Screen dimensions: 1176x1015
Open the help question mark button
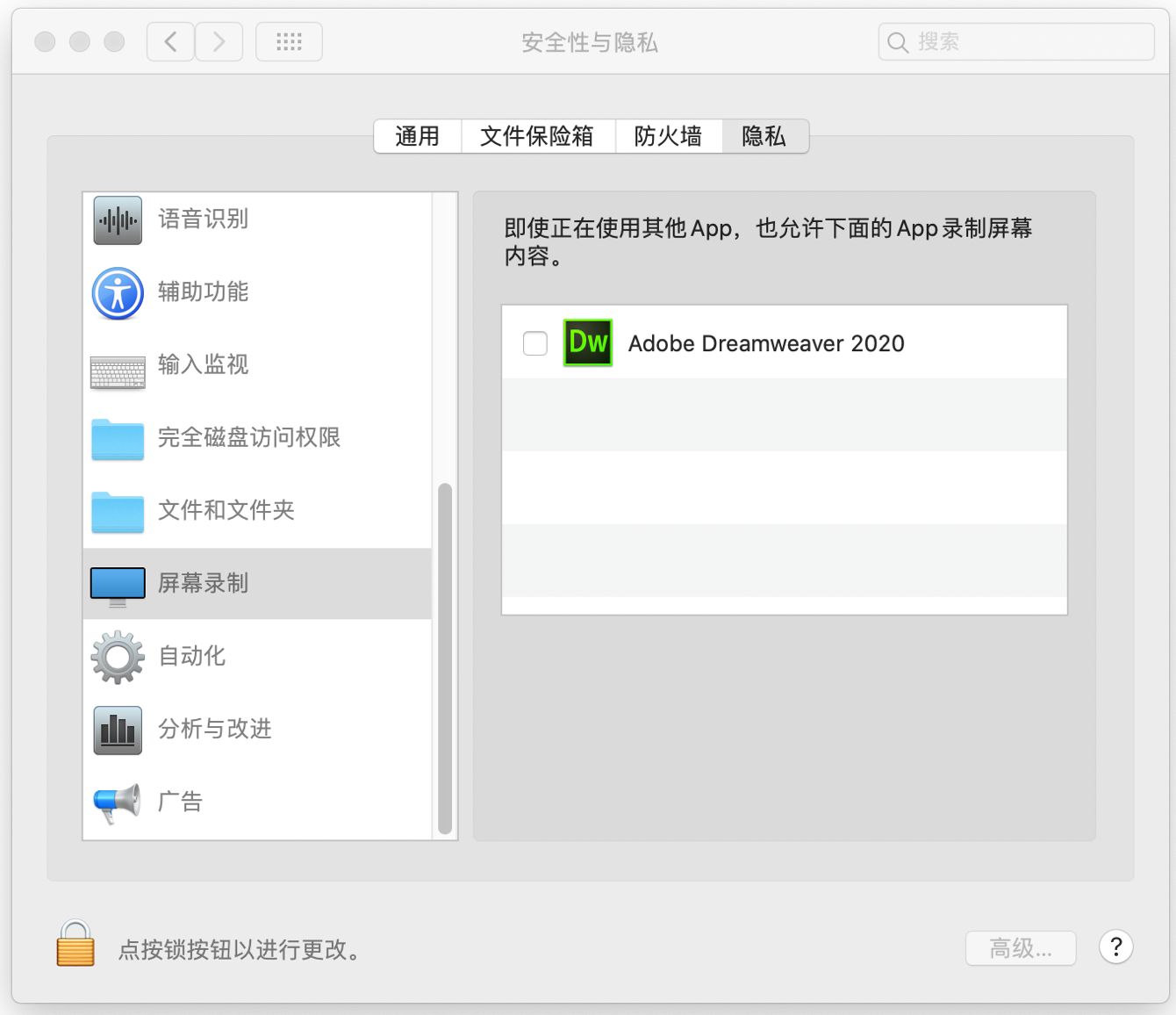[x=1115, y=947]
